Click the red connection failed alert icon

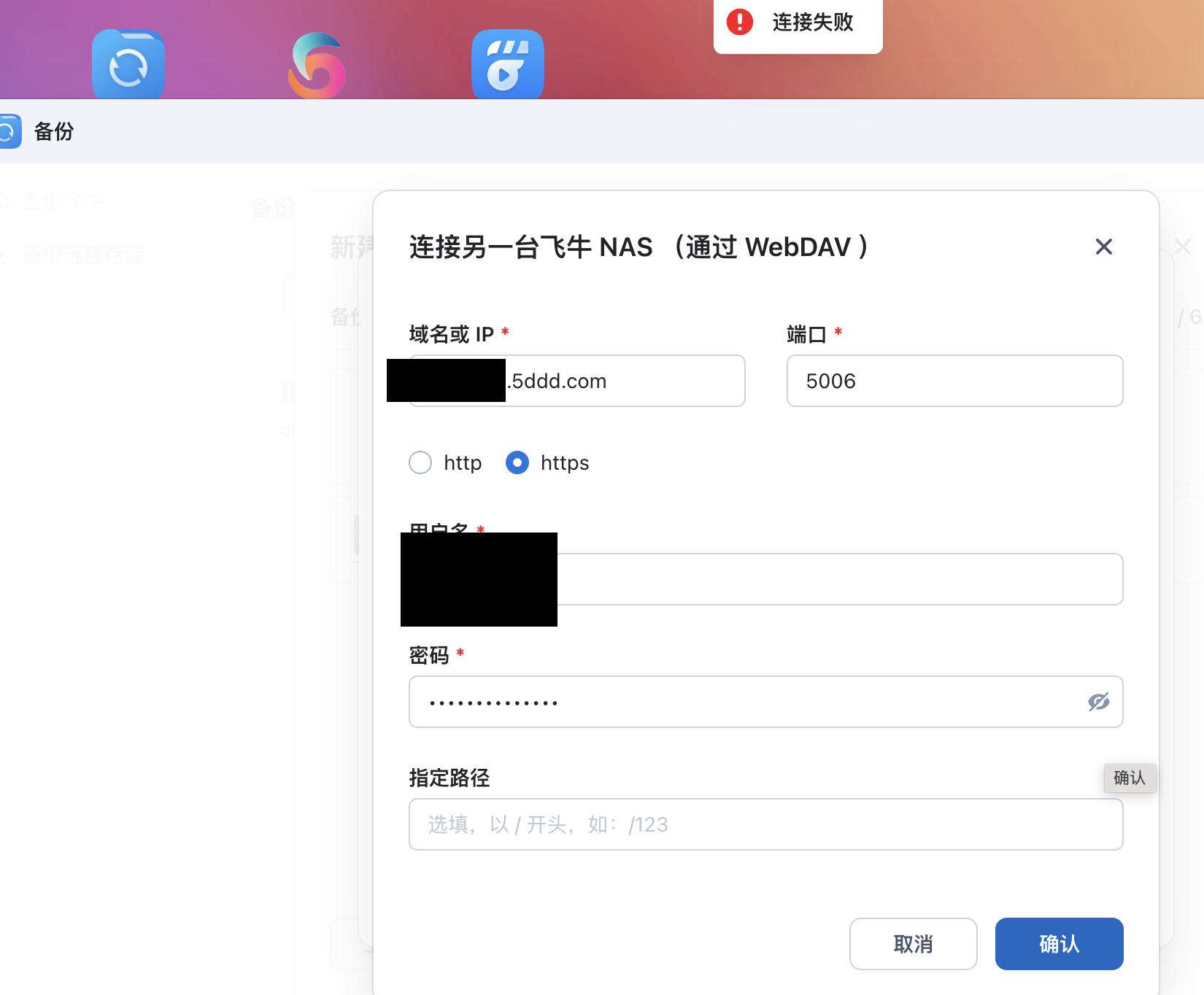[x=740, y=22]
